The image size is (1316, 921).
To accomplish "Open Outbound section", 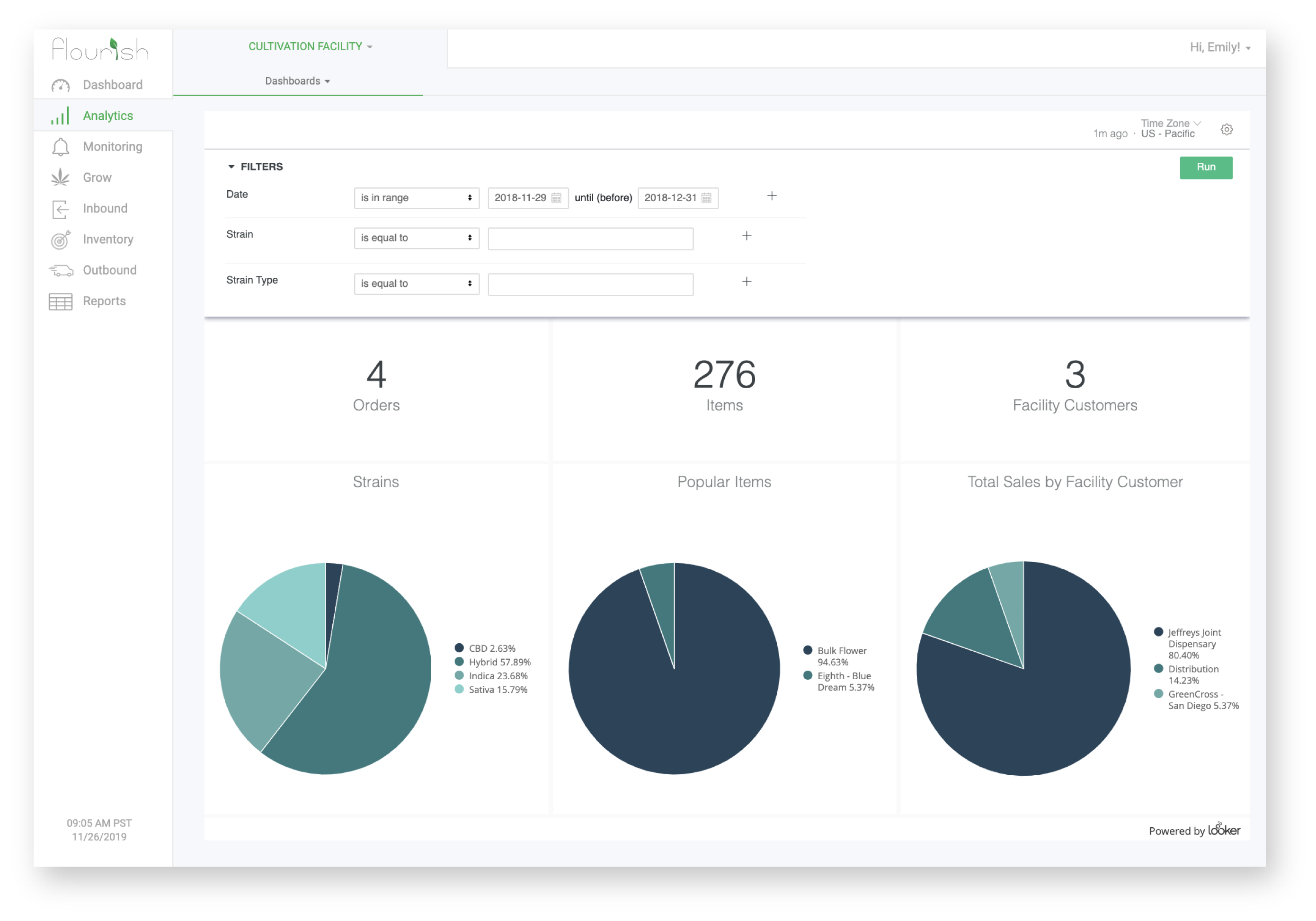I will click(x=103, y=271).
